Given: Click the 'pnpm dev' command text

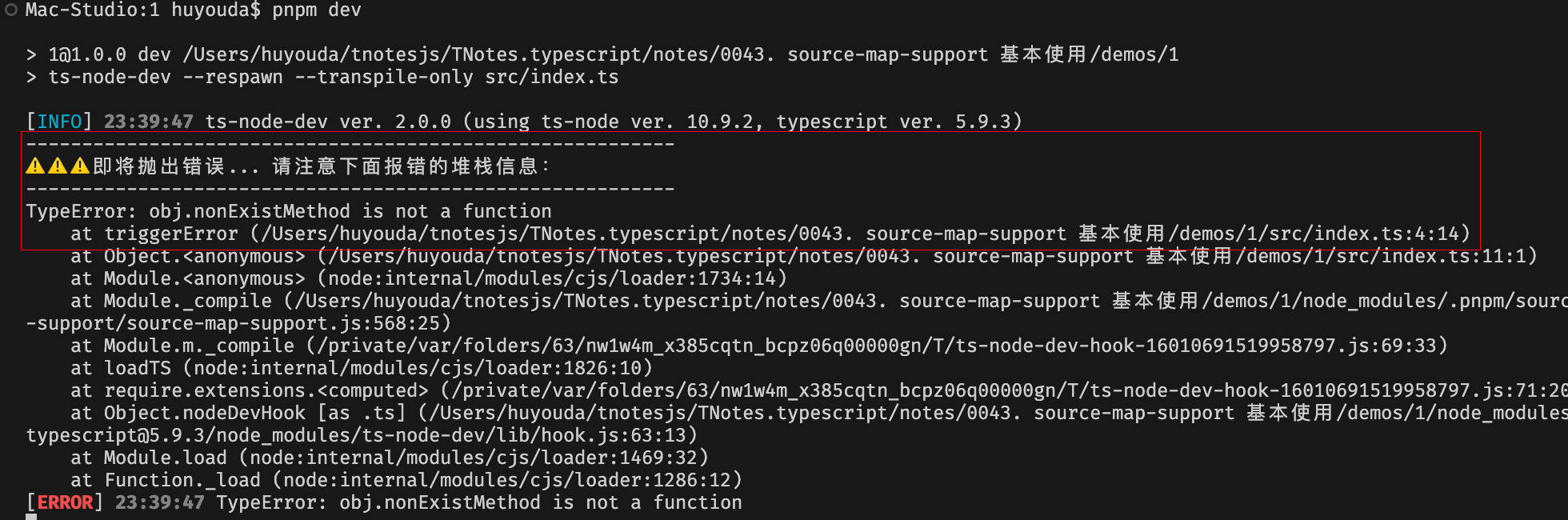Looking at the screenshot, I should (317, 10).
